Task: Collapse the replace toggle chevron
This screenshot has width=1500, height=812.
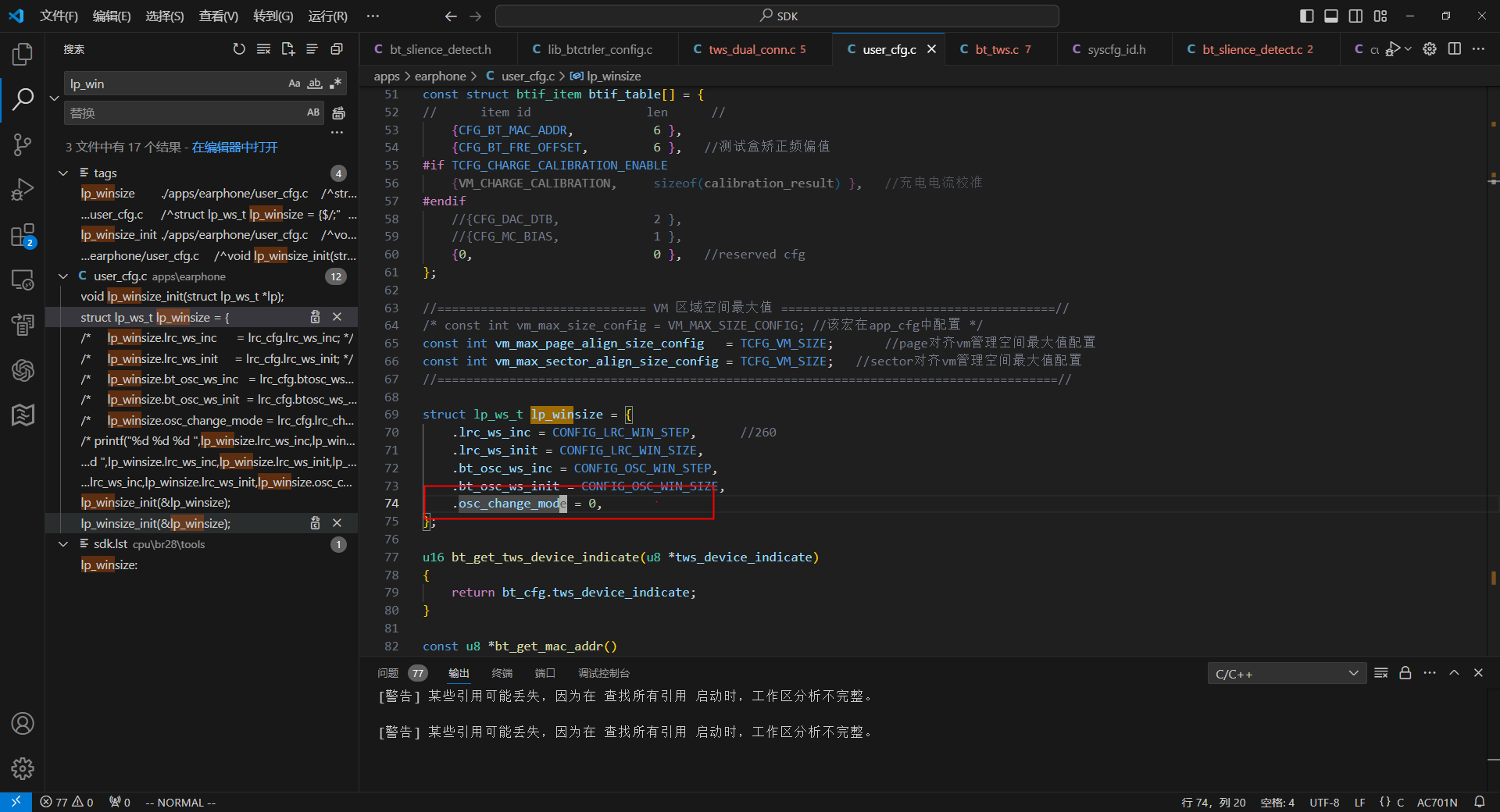Action: [54, 98]
